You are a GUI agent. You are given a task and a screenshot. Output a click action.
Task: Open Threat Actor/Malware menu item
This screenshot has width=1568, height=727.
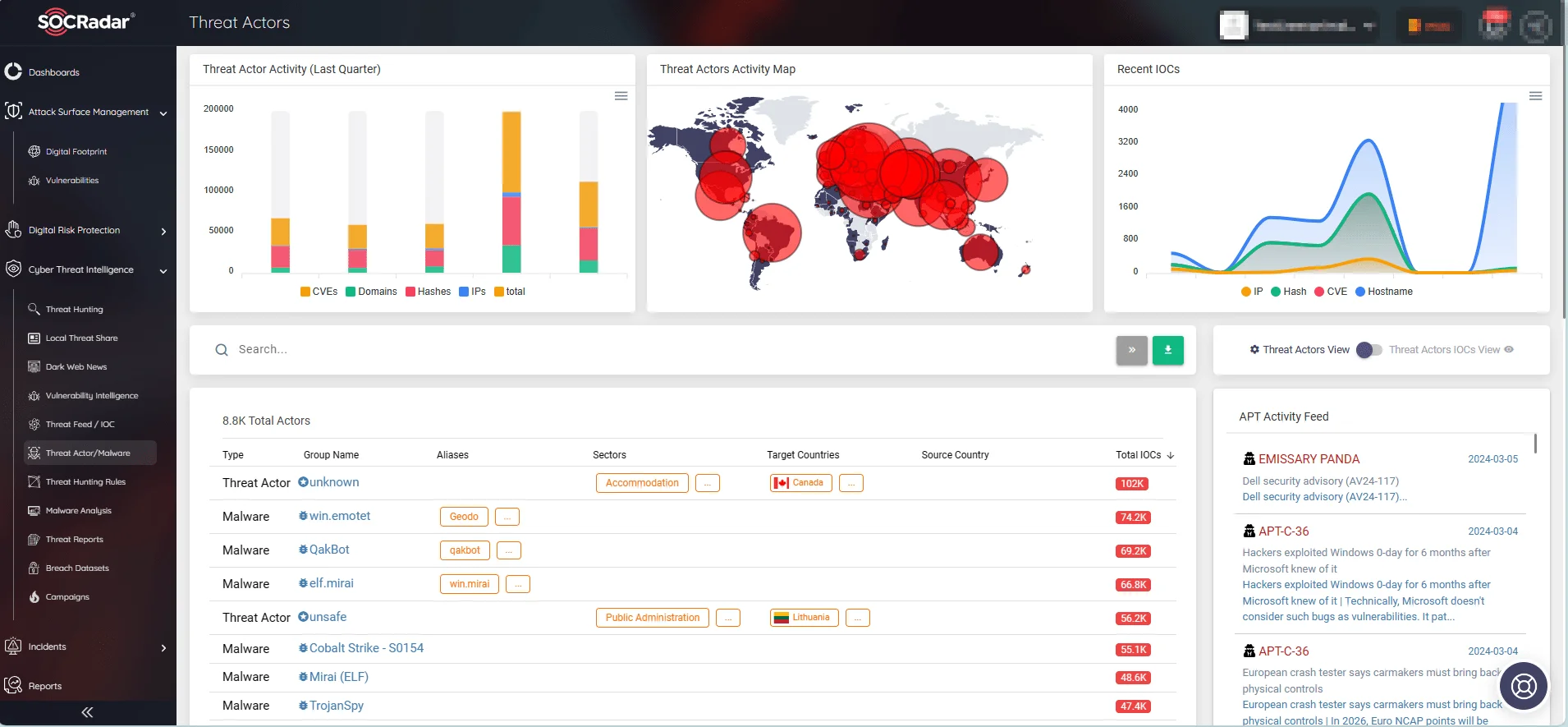90,453
